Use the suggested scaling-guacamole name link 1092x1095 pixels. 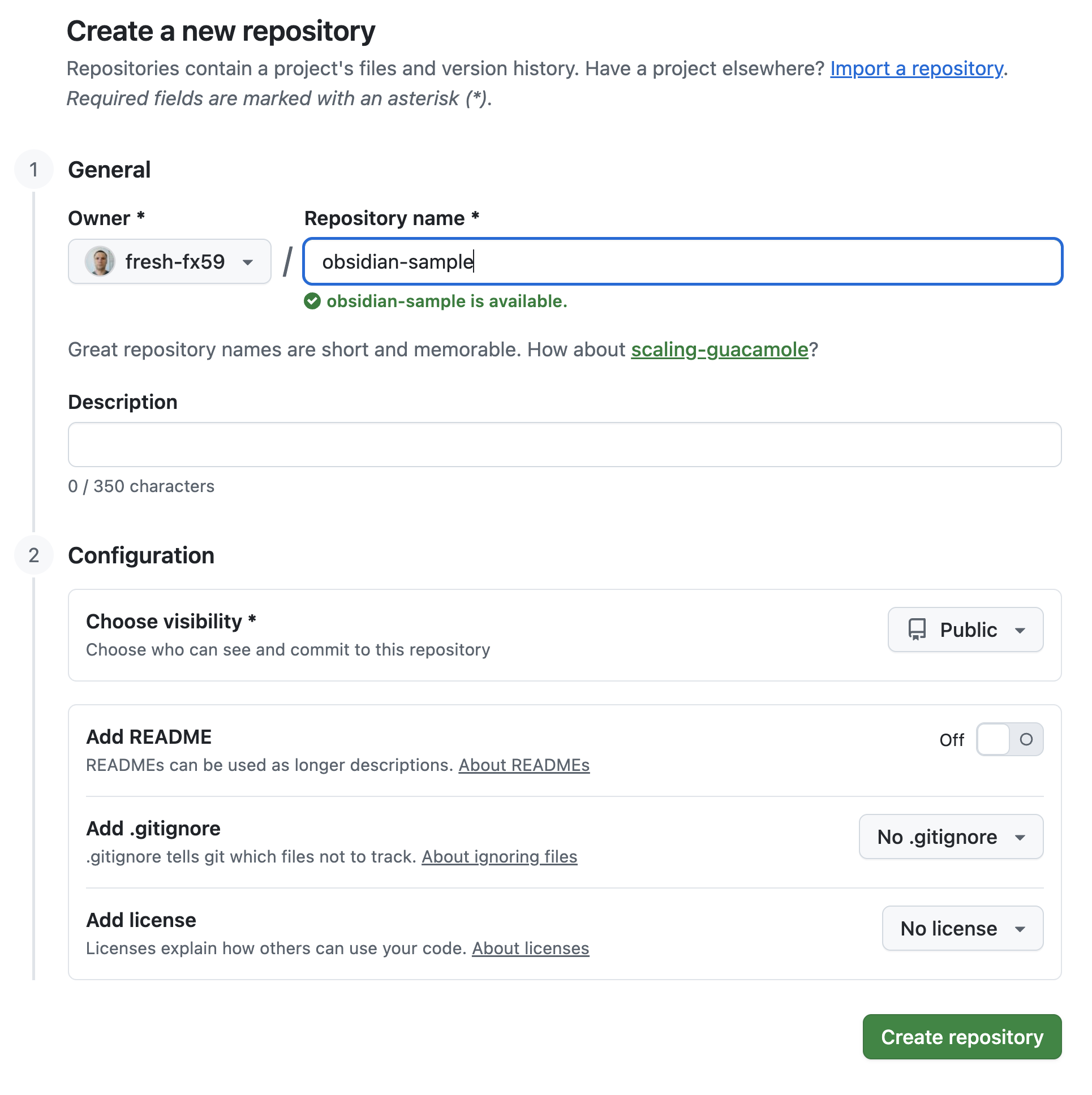click(719, 350)
